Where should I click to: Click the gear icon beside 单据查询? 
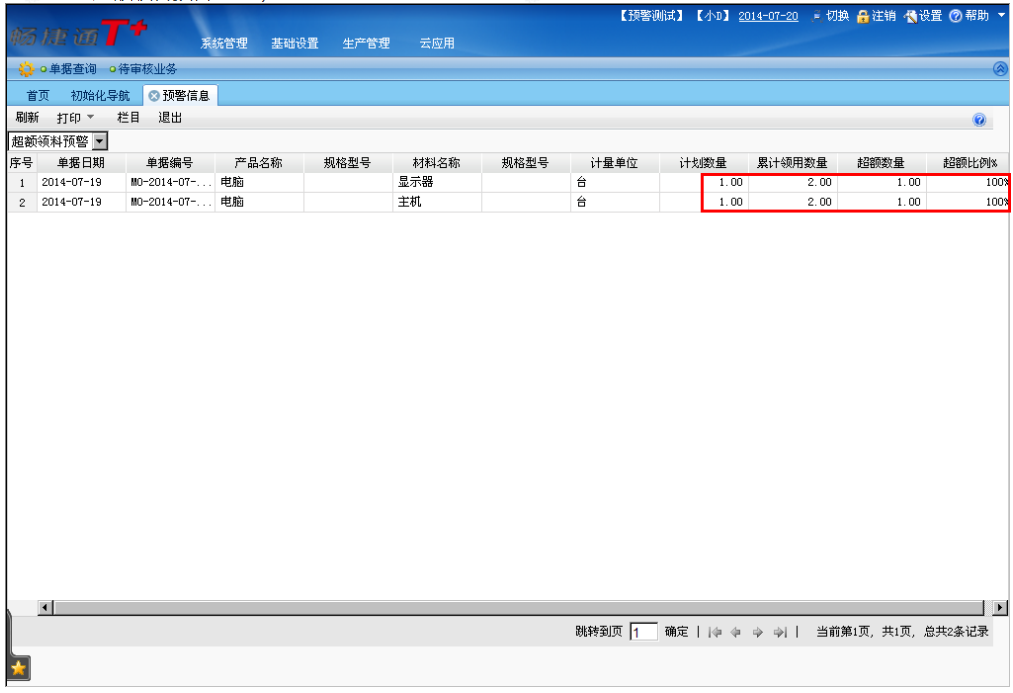coord(26,69)
